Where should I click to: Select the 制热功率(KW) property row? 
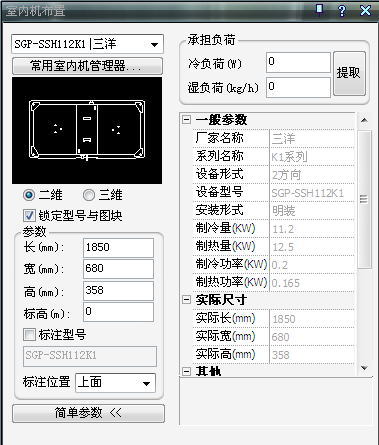click(x=273, y=282)
